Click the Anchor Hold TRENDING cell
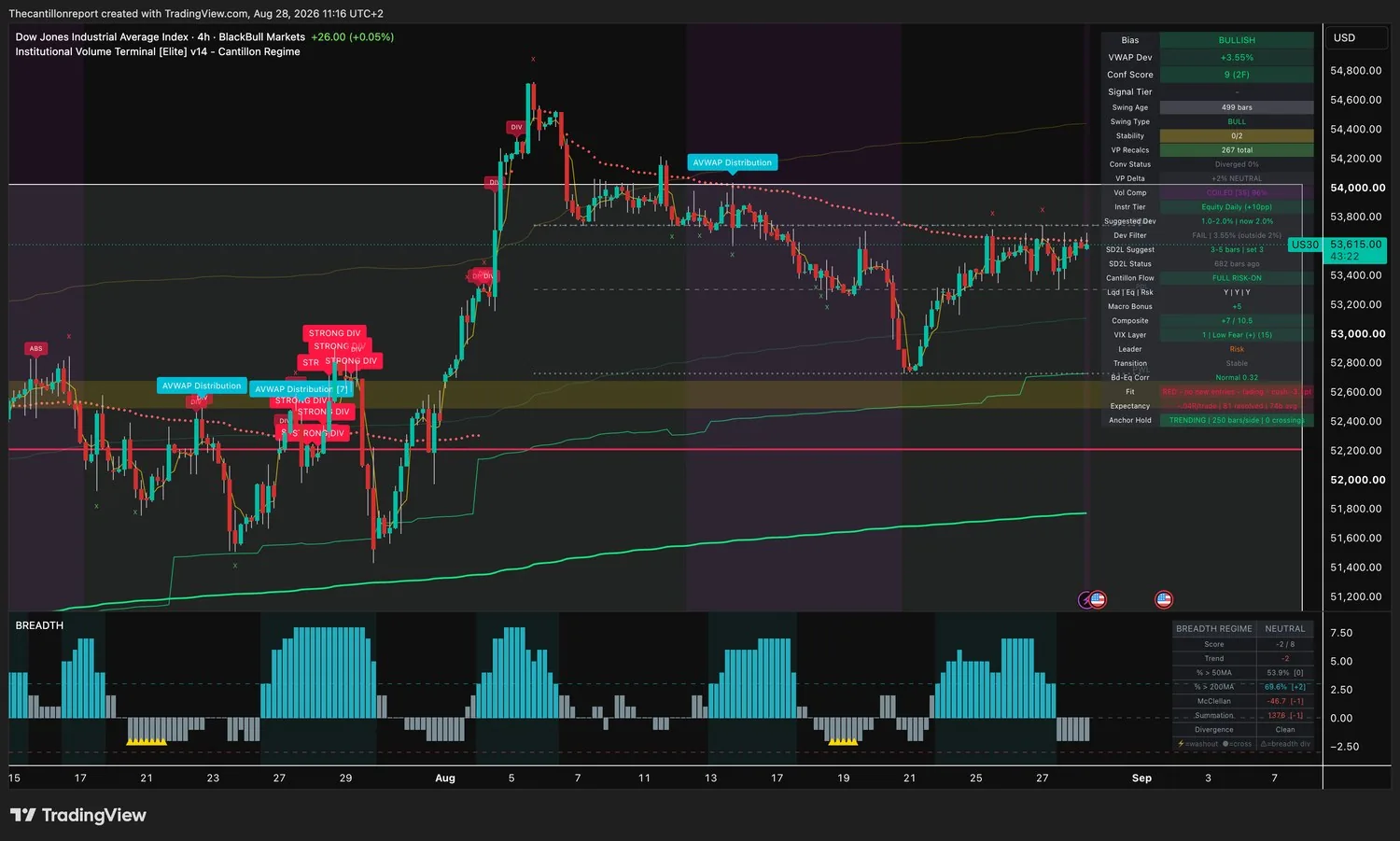Image resolution: width=1400 pixels, height=841 pixels. tap(1237, 420)
